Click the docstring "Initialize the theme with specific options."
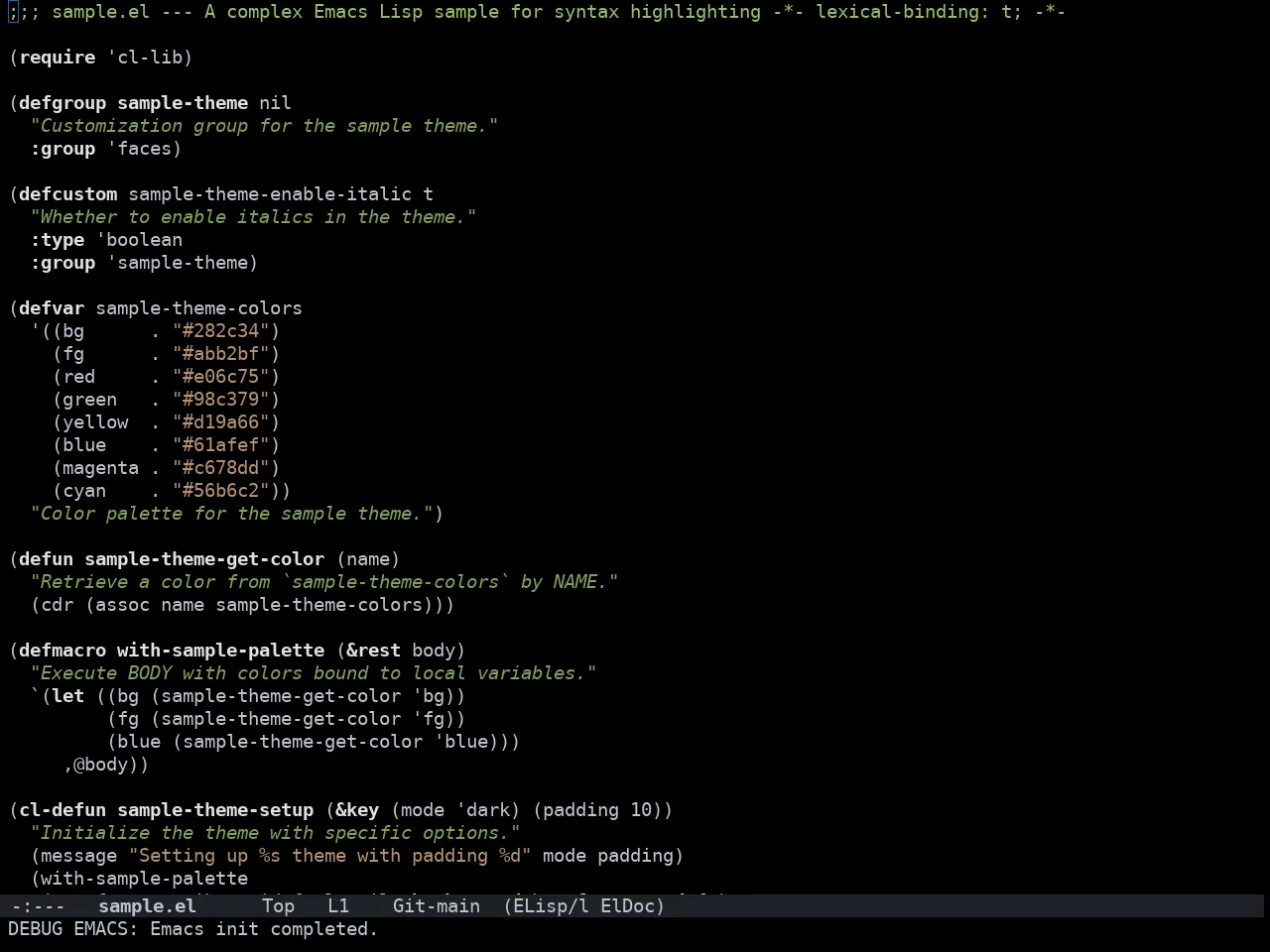The height and width of the screenshot is (952, 1270). (275, 833)
